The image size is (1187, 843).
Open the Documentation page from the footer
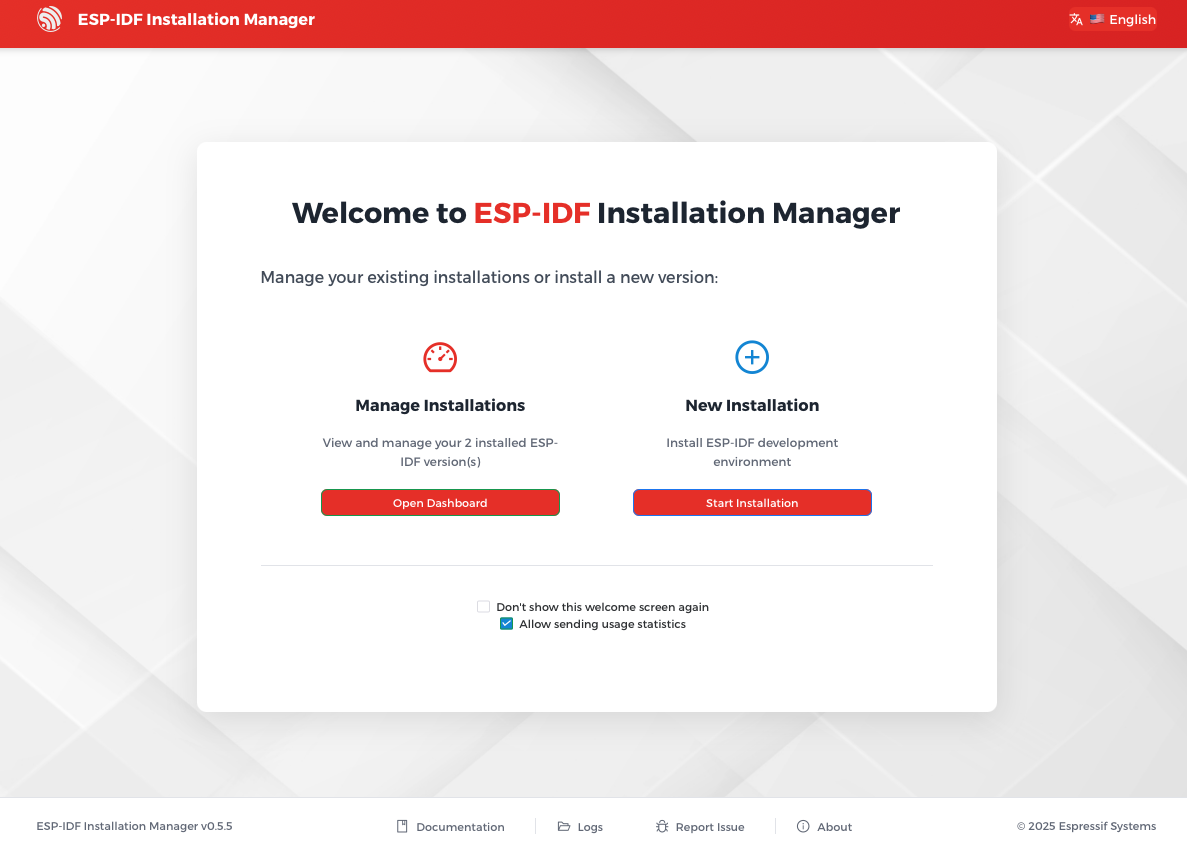461,827
